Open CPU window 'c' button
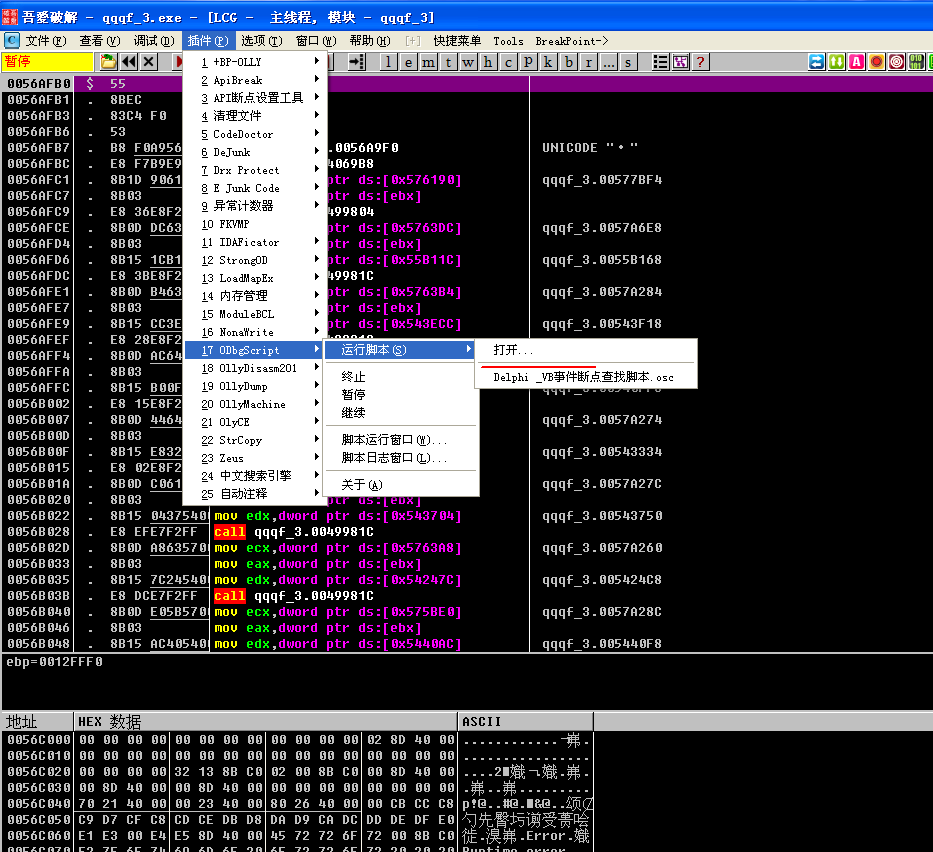The width and height of the screenshot is (933, 852). [x=508, y=62]
